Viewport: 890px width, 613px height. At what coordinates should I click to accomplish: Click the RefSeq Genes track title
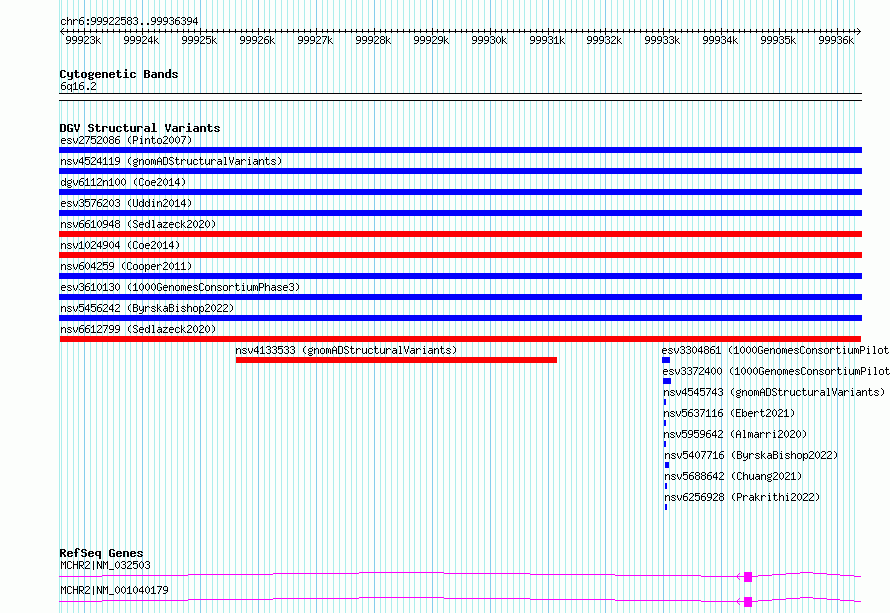[102, 553]
